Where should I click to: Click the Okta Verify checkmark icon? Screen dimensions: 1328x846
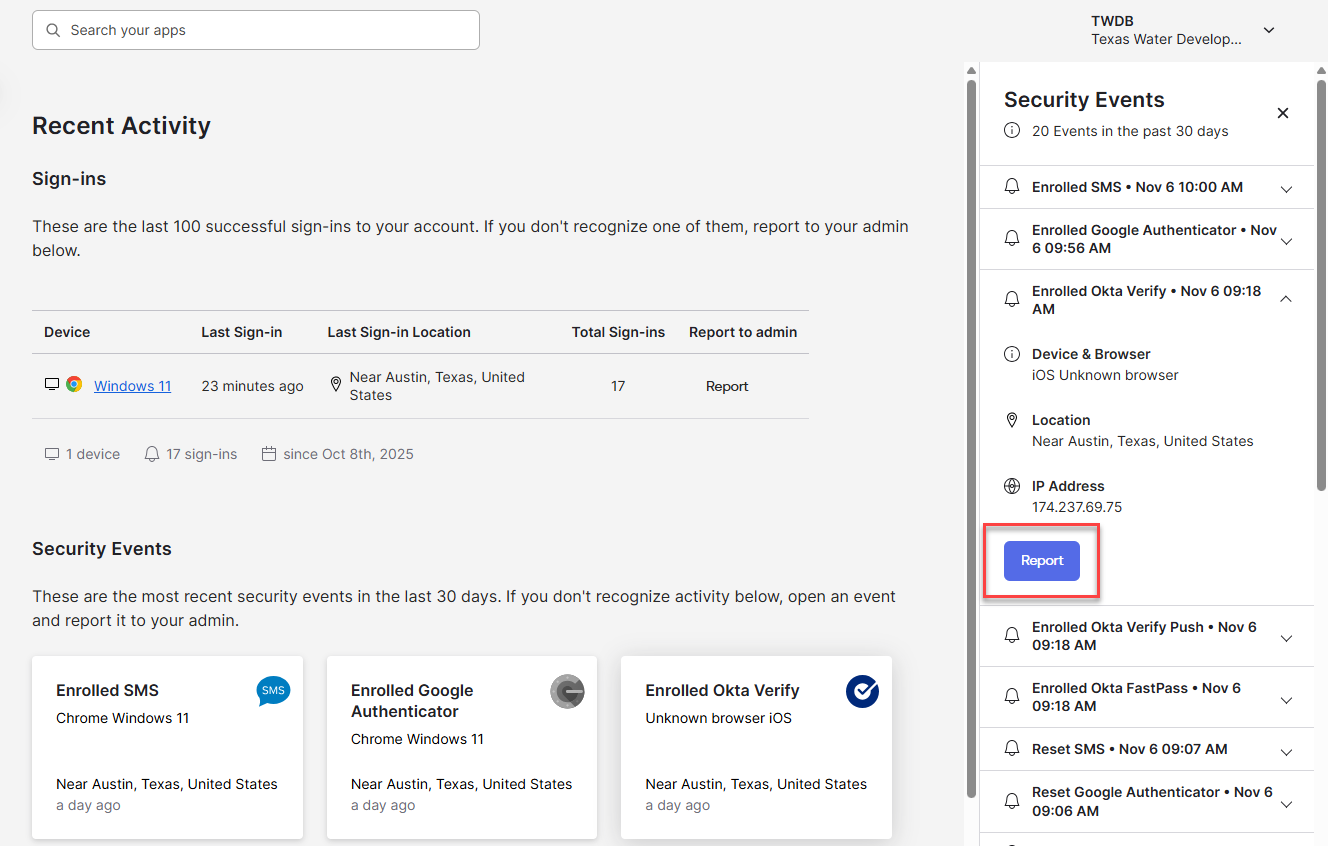pos(861,691)
